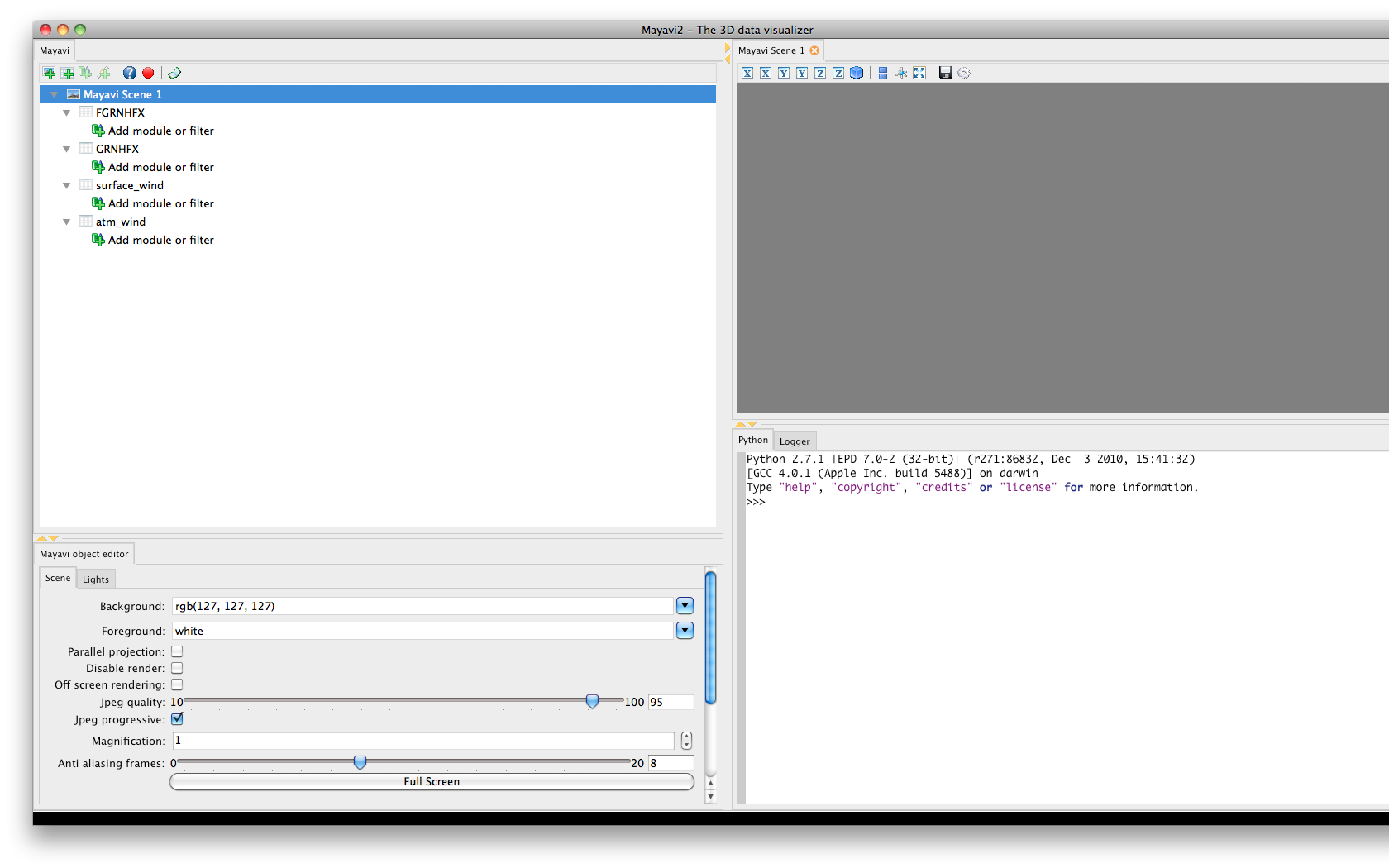Open scene configuration with the gear icon

[x=964, y=74]
